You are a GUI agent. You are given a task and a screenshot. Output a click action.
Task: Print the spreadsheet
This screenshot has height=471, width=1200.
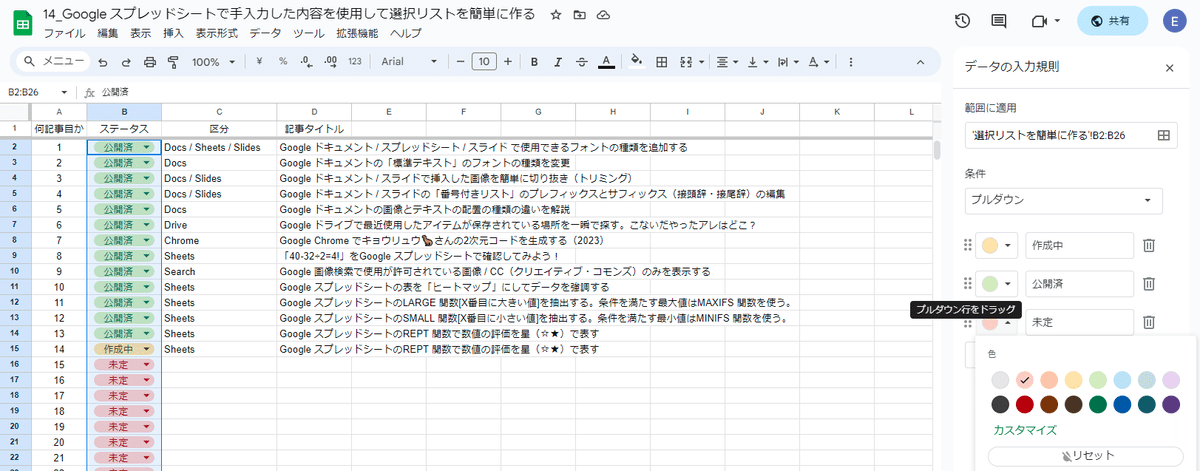click(x=150, y=62)
